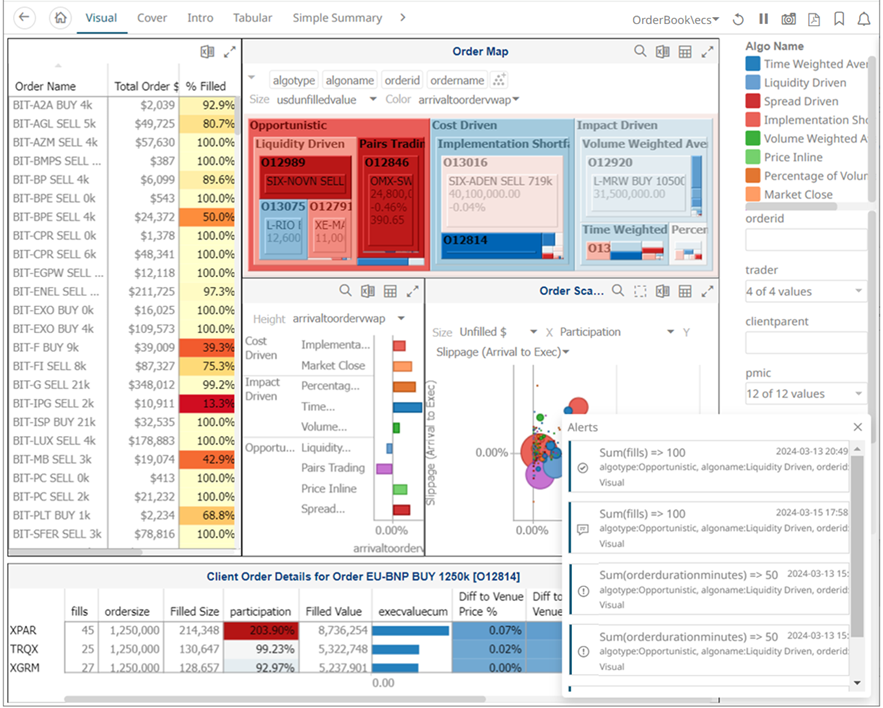
Task: Open the OrderBook\ecs workbook dropdown
Action: 676,19
